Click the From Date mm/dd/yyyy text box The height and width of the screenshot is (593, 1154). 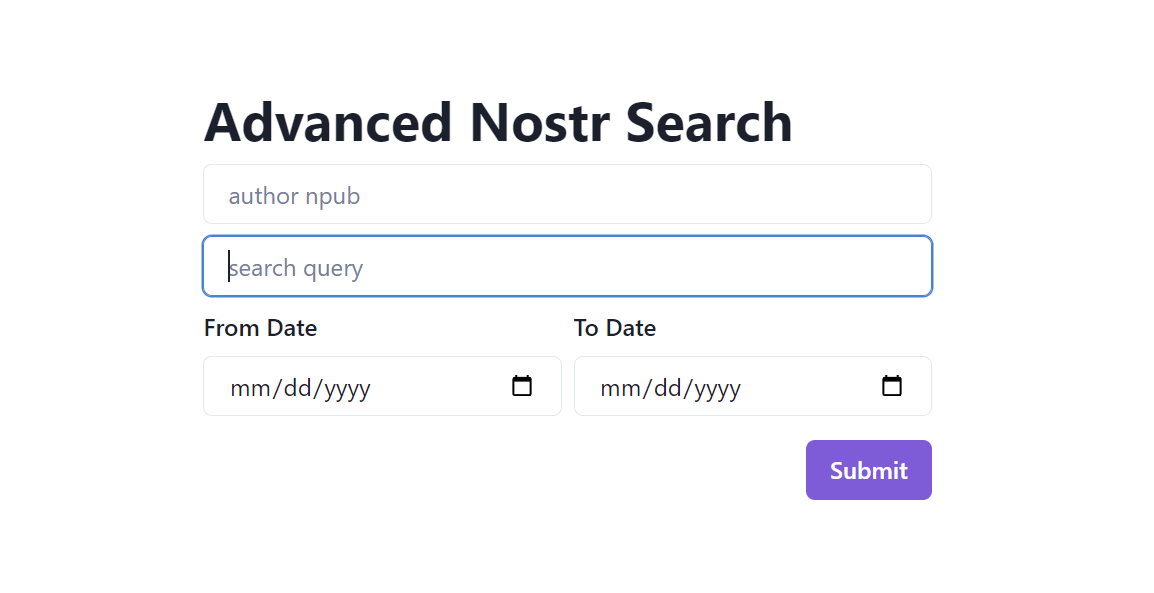(x=300, y=387)
